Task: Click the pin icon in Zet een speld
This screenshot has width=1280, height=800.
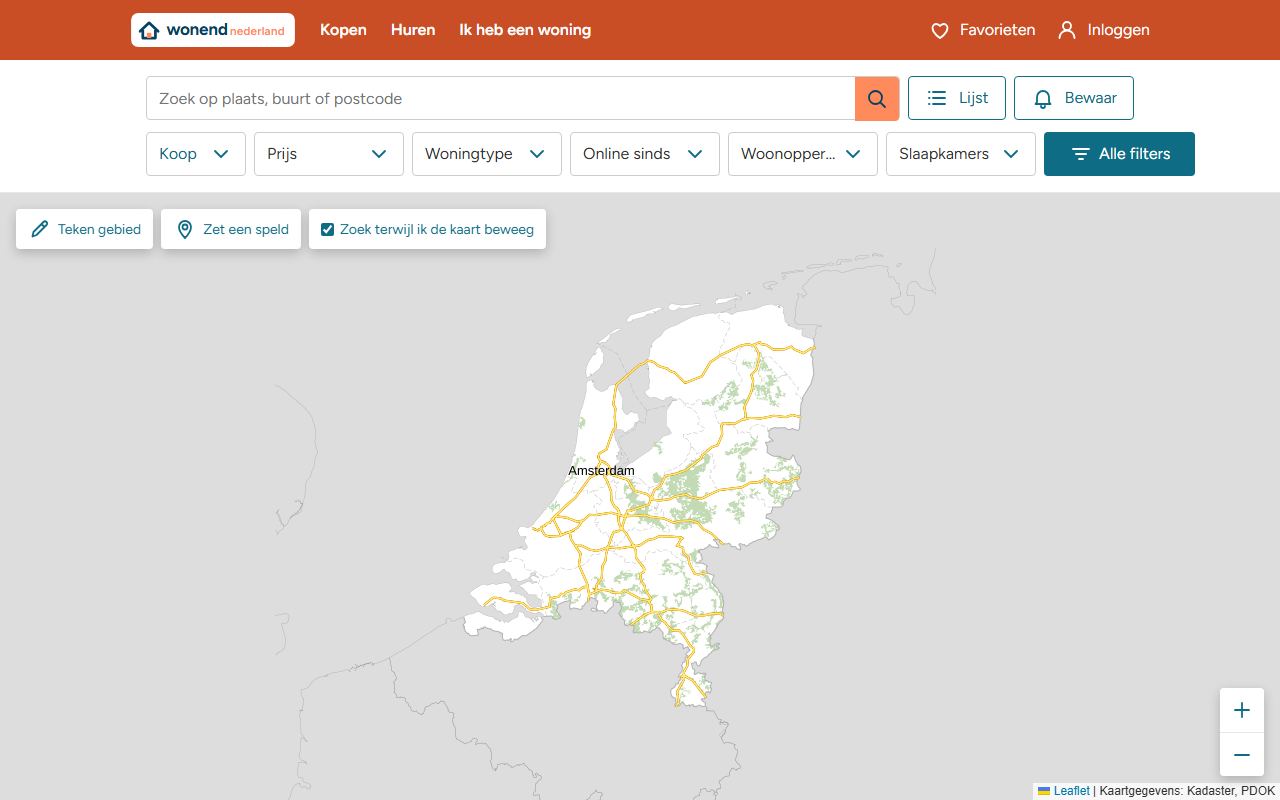Action: pyautogui.click(x=185, y=229)
